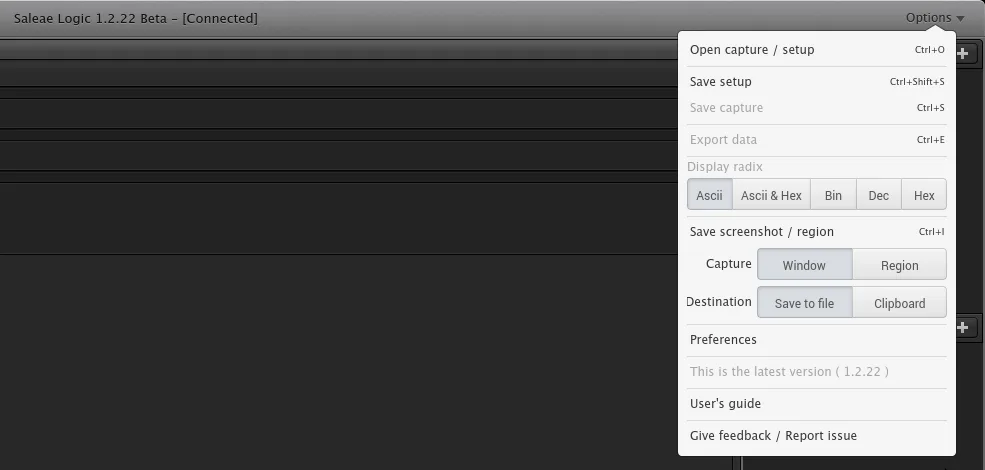Set capture mode to Window

[804, 265]
